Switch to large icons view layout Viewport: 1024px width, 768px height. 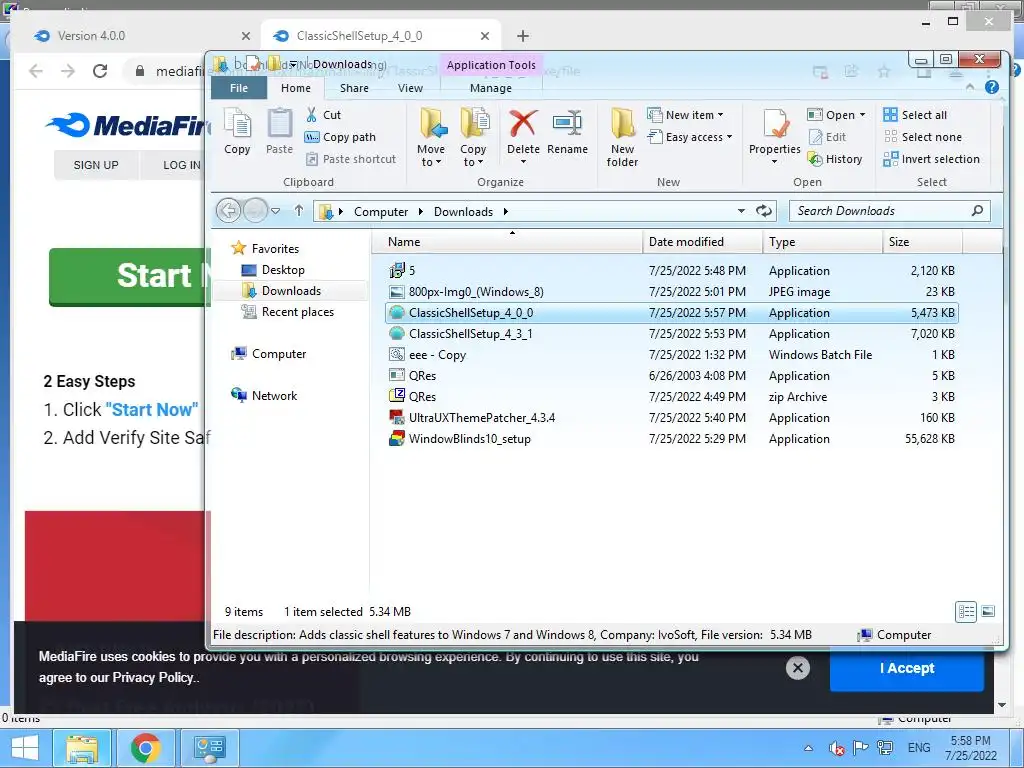pyautogui.click(x=988, y=611)
